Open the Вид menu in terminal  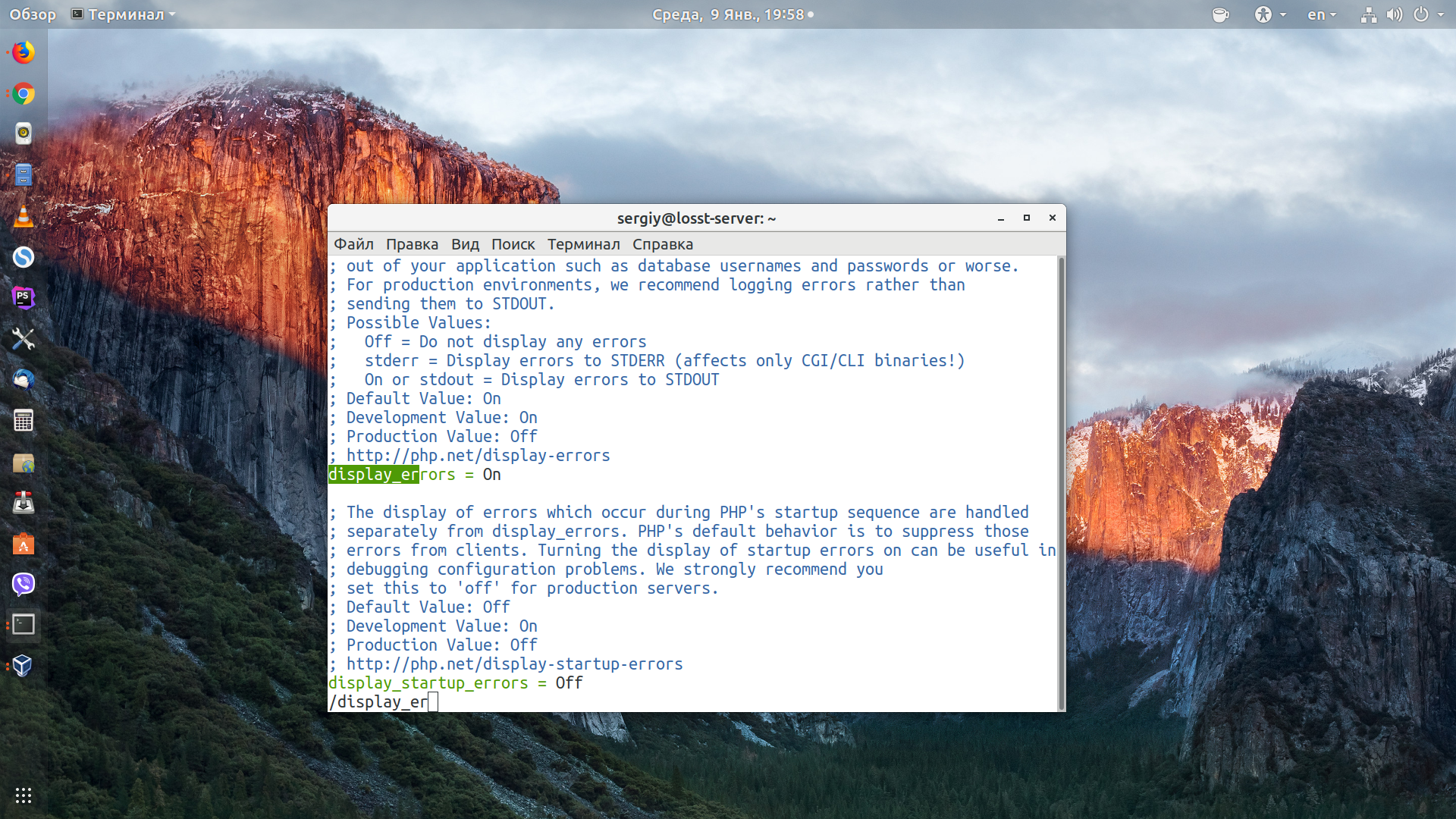[465, 244]
